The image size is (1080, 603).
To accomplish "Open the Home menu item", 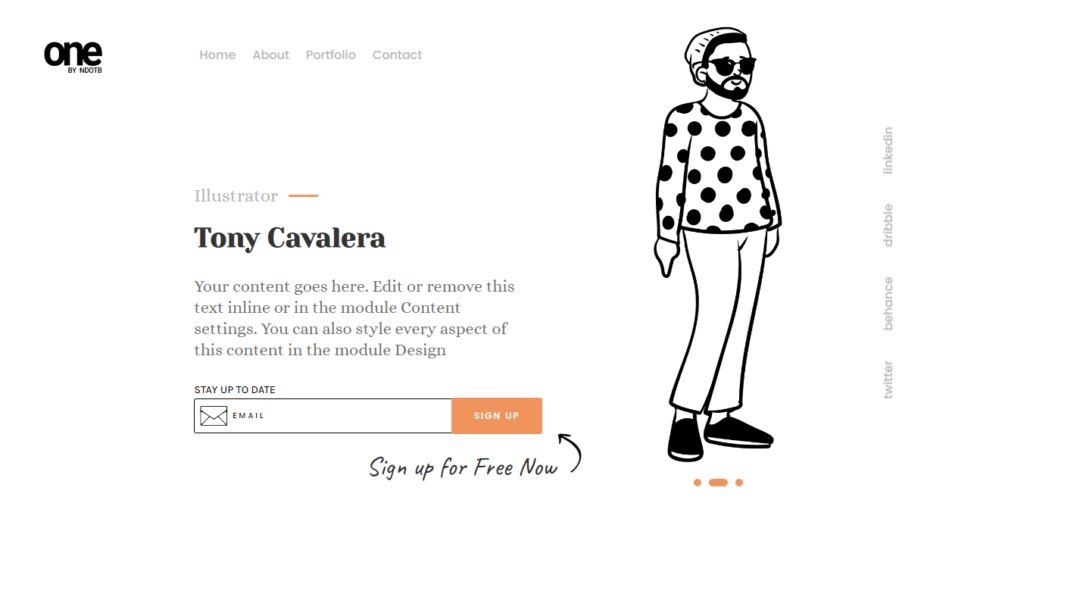I will [x=218, y=55].
